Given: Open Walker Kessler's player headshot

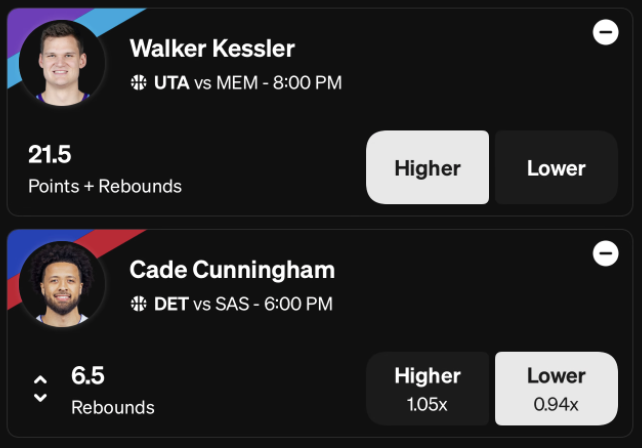Looking at the screenshot, I should coord(62,63).
